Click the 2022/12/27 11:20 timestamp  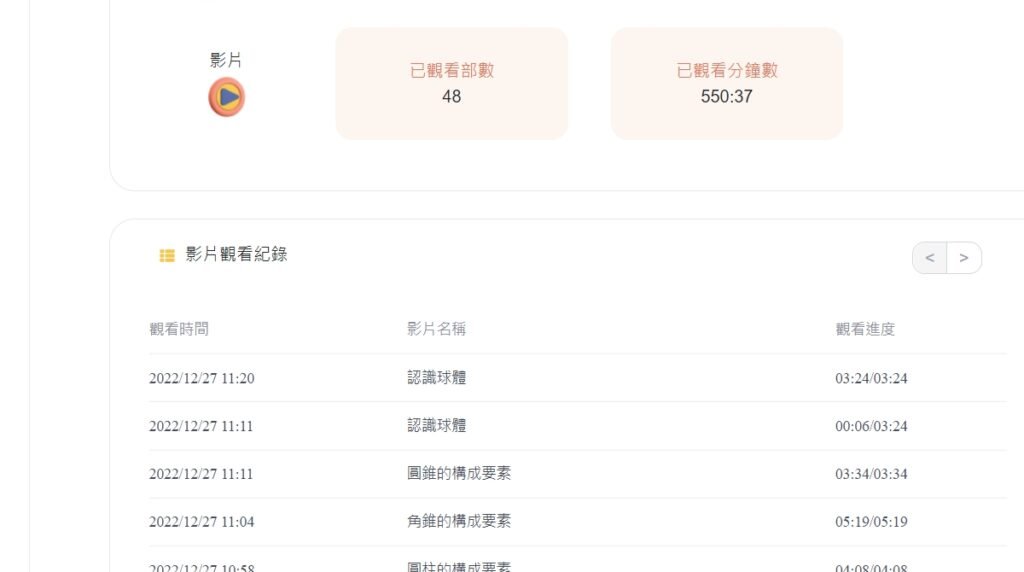pos(201,378)
